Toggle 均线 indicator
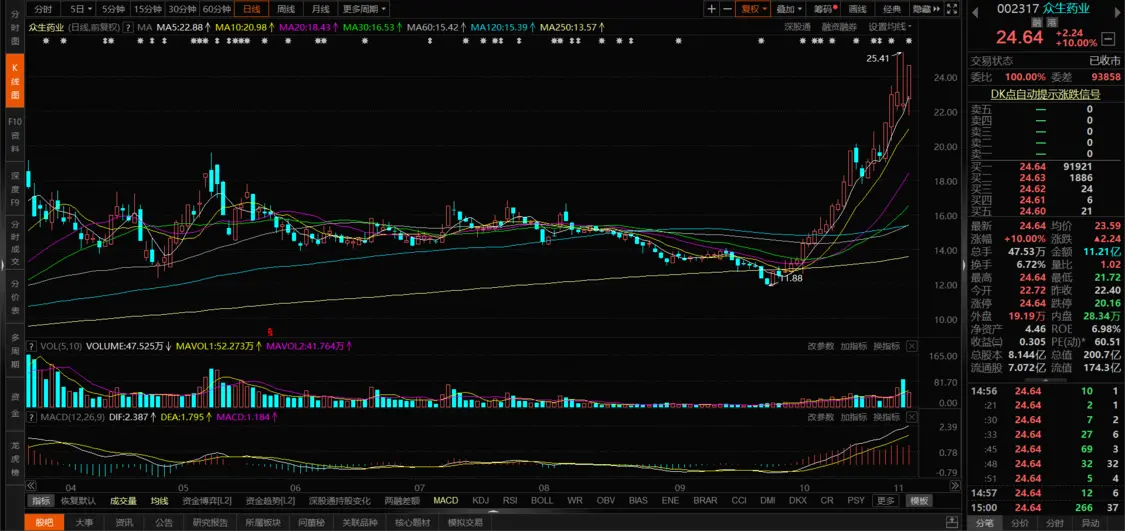The width and height of the screenshot is (1125, 531). pyautogui.click(x=159, y=501)
